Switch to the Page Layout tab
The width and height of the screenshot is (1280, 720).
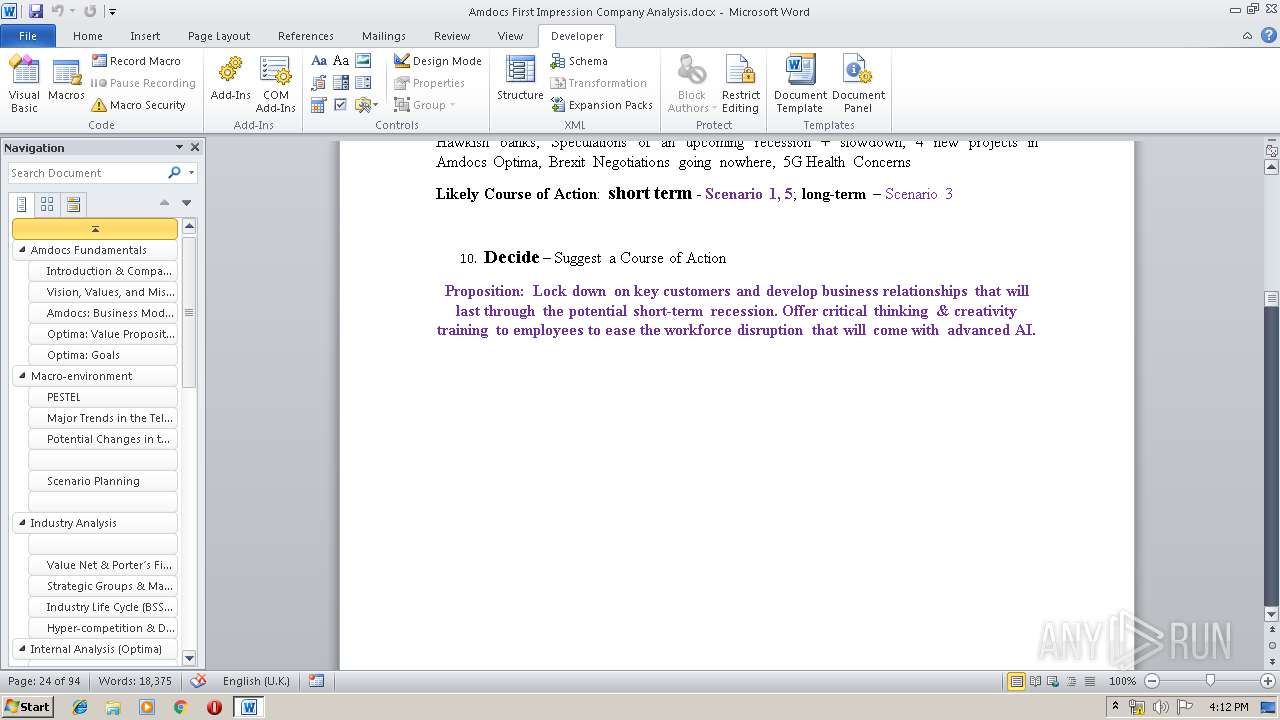coord(219,36)
